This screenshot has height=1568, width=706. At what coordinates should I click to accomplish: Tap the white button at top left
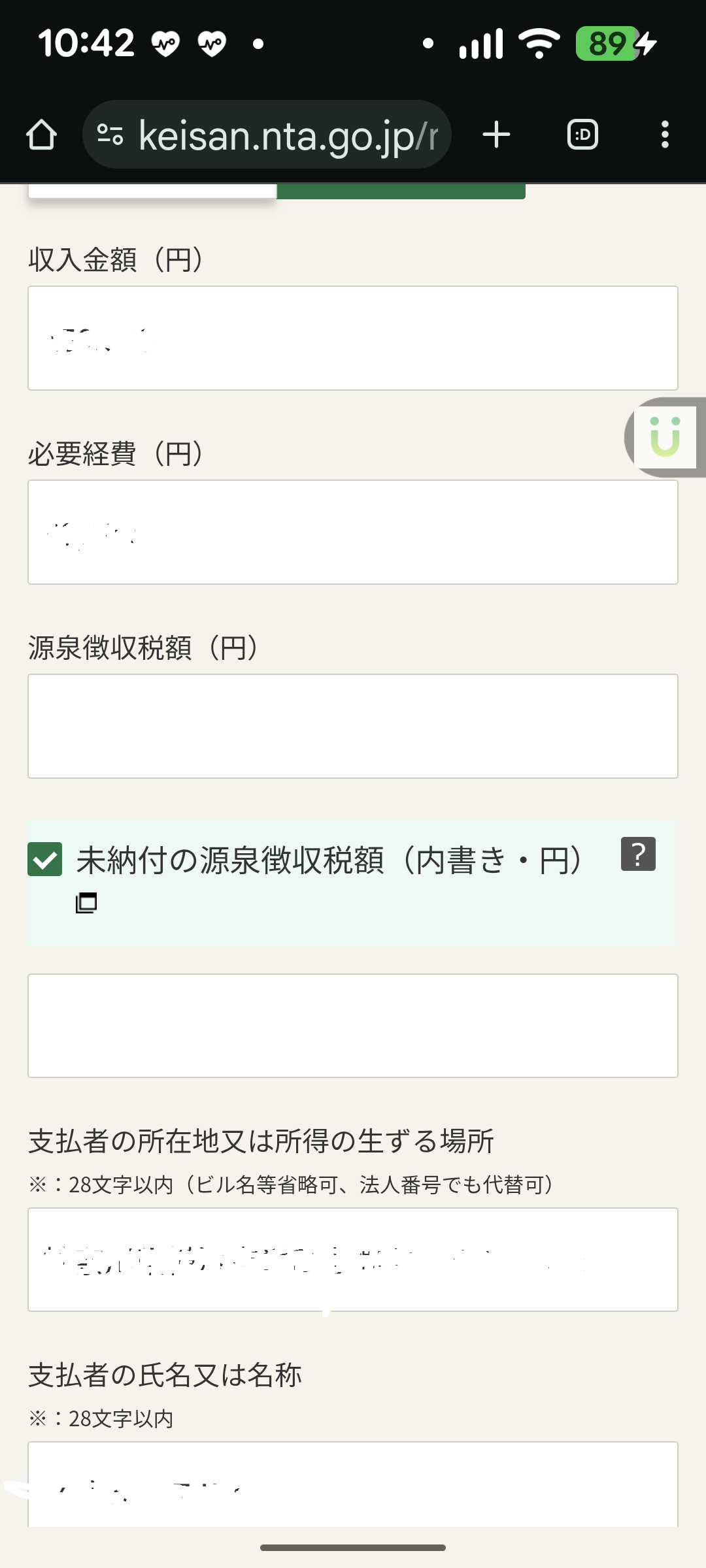click(152, 191)
